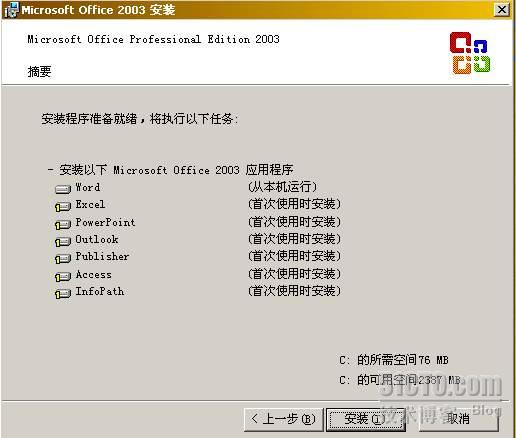
Task: Click the Access install-on-first-use icon
Action: (x=63, y=276)
